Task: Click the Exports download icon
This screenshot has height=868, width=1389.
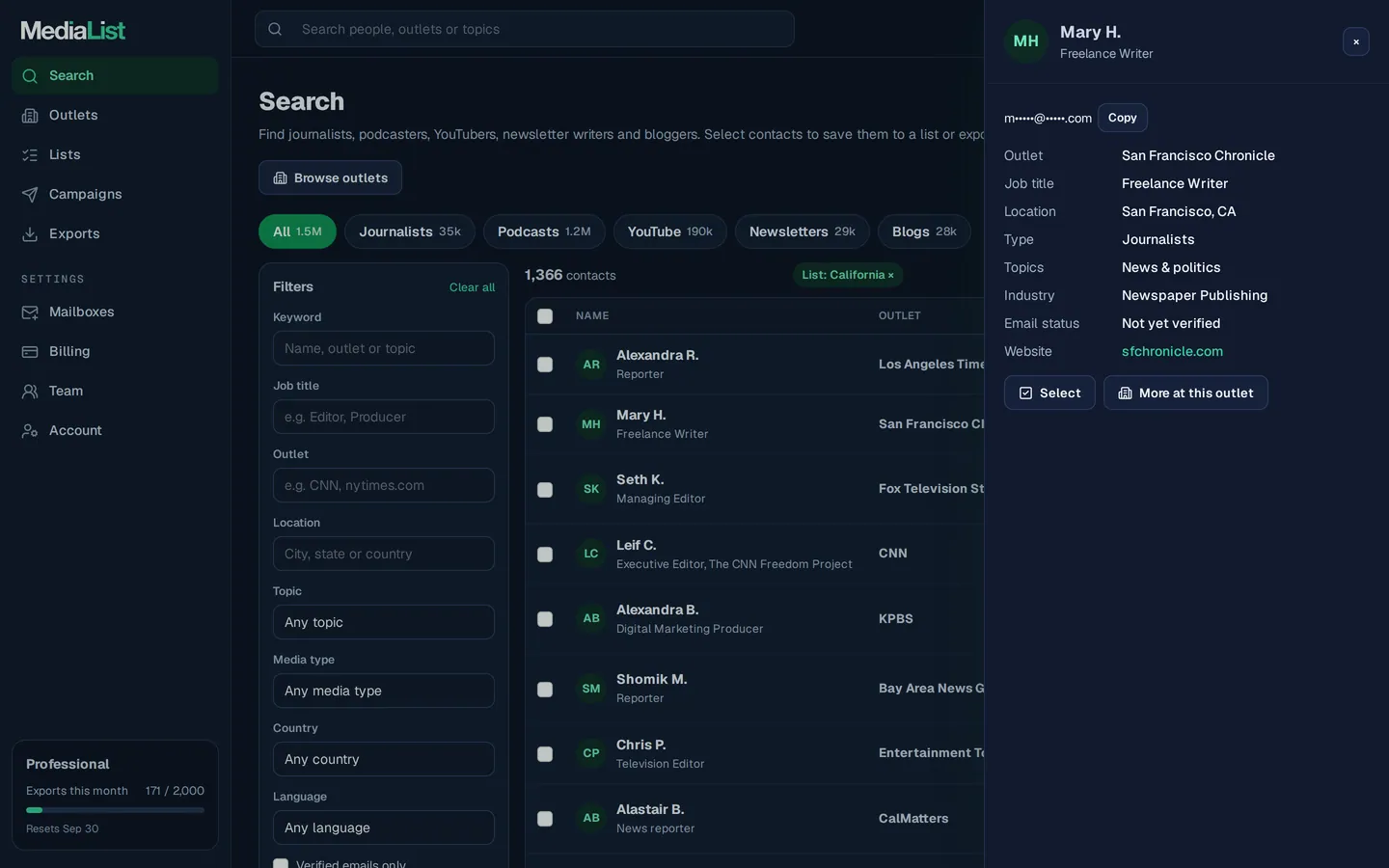Action: (x=30, y=234)
